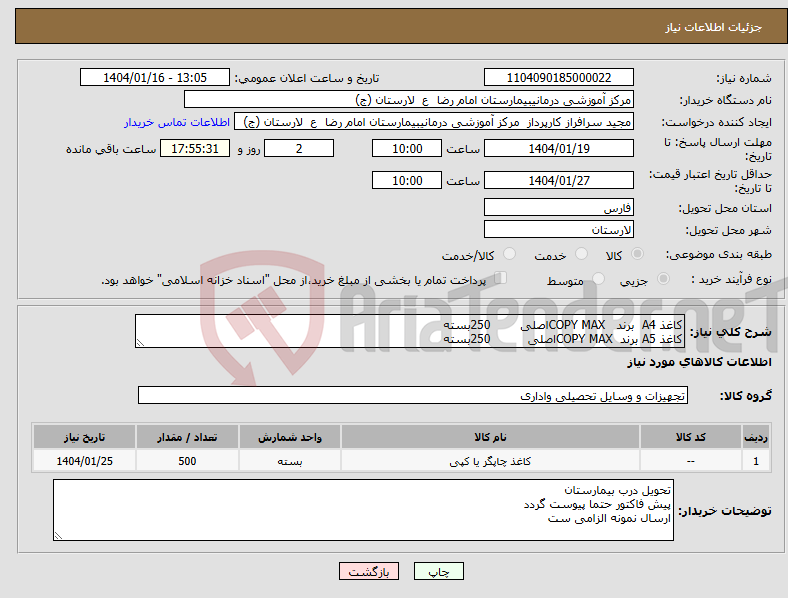
Task: Click the resize handle of buyer notes textarea
Action: [x=58, y=536]
